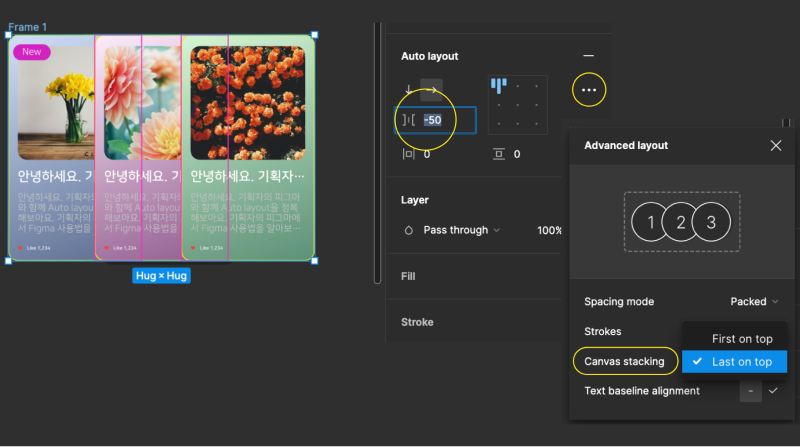Click the Hug × Hug size label
The width and height of the screenshot is (800, 447).
161,276
